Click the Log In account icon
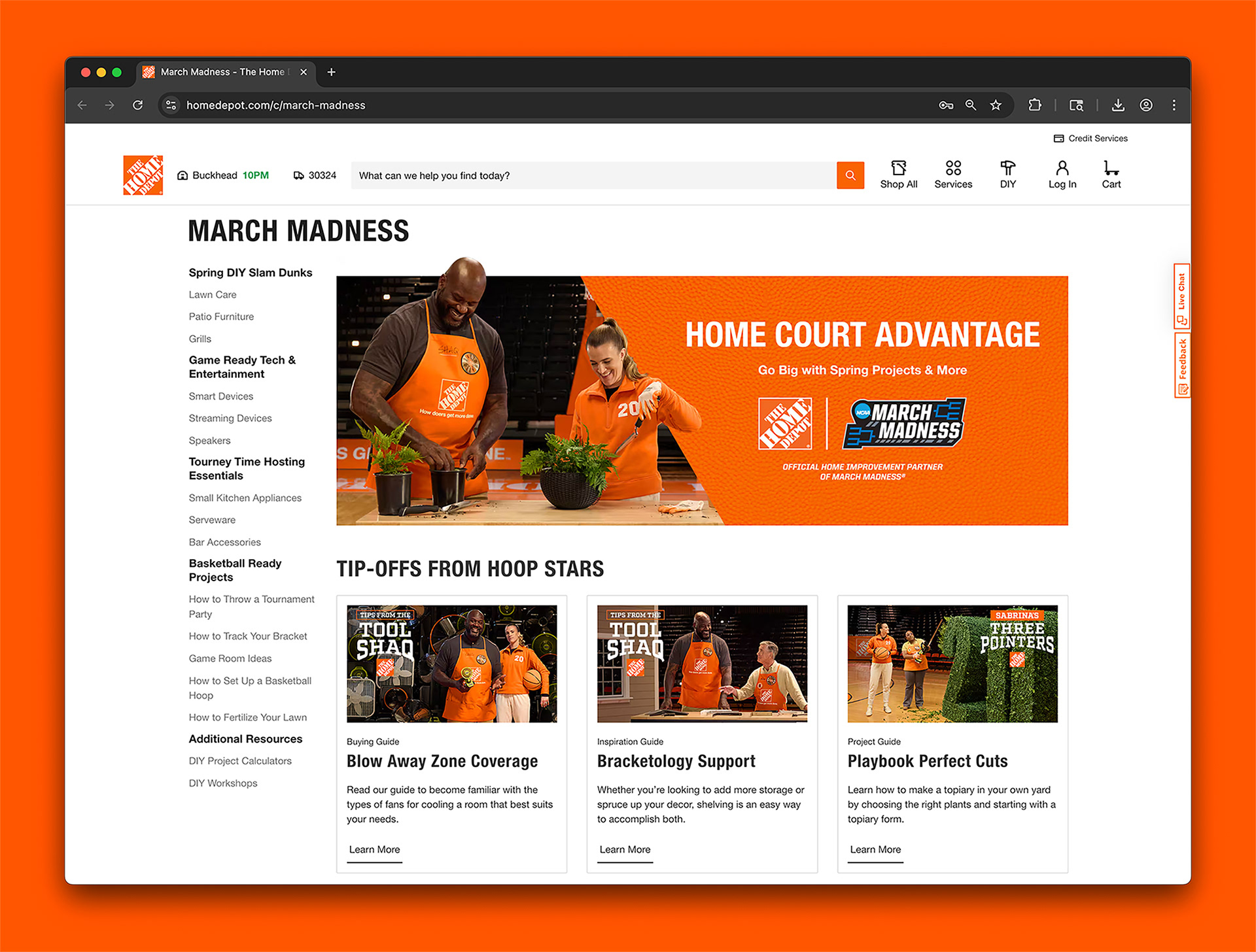Viewport: 1256px width, 952px height. click(x=1062, y=175)
